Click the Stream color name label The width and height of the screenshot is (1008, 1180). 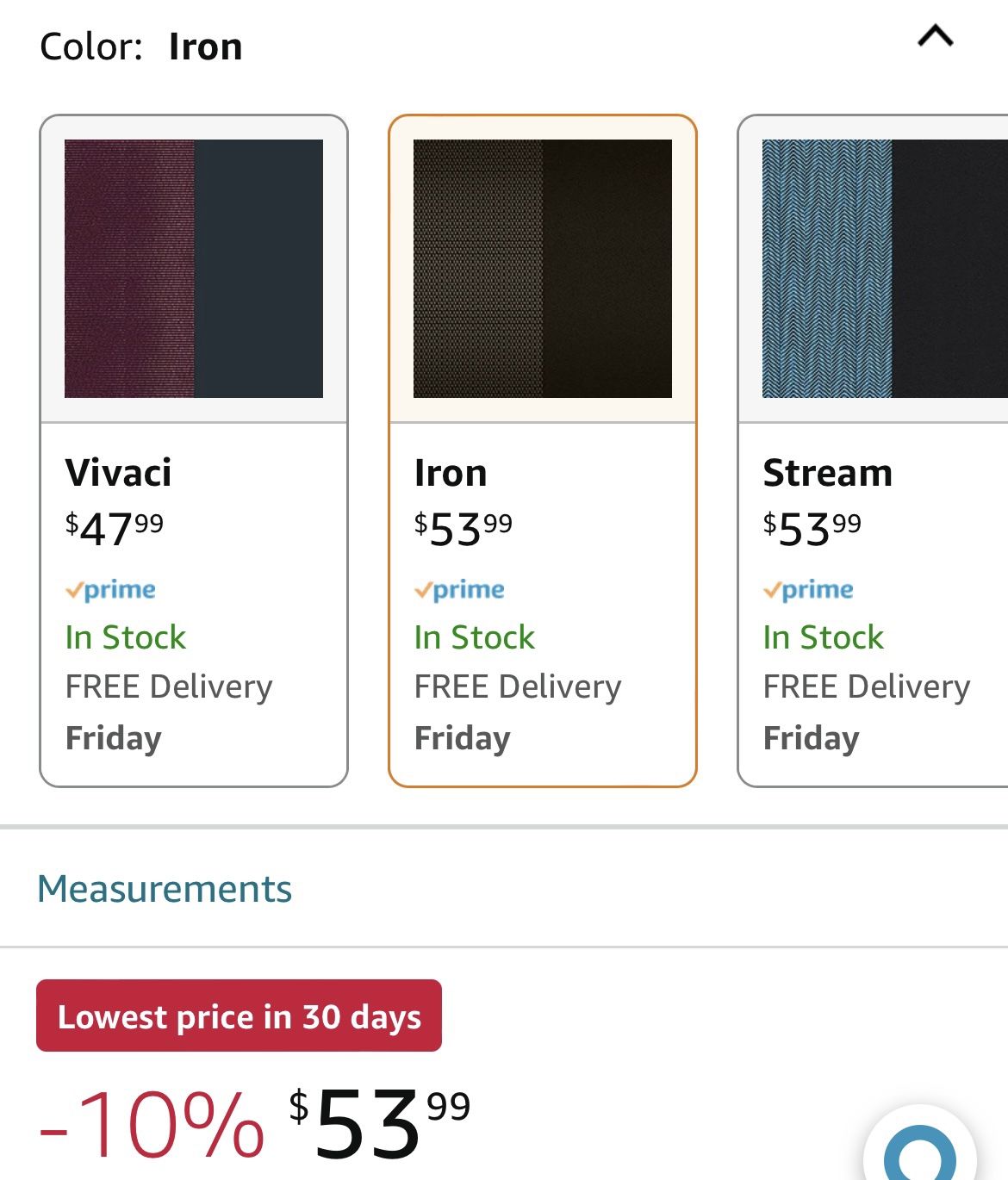pyautogui.click(x=827, y=473)
